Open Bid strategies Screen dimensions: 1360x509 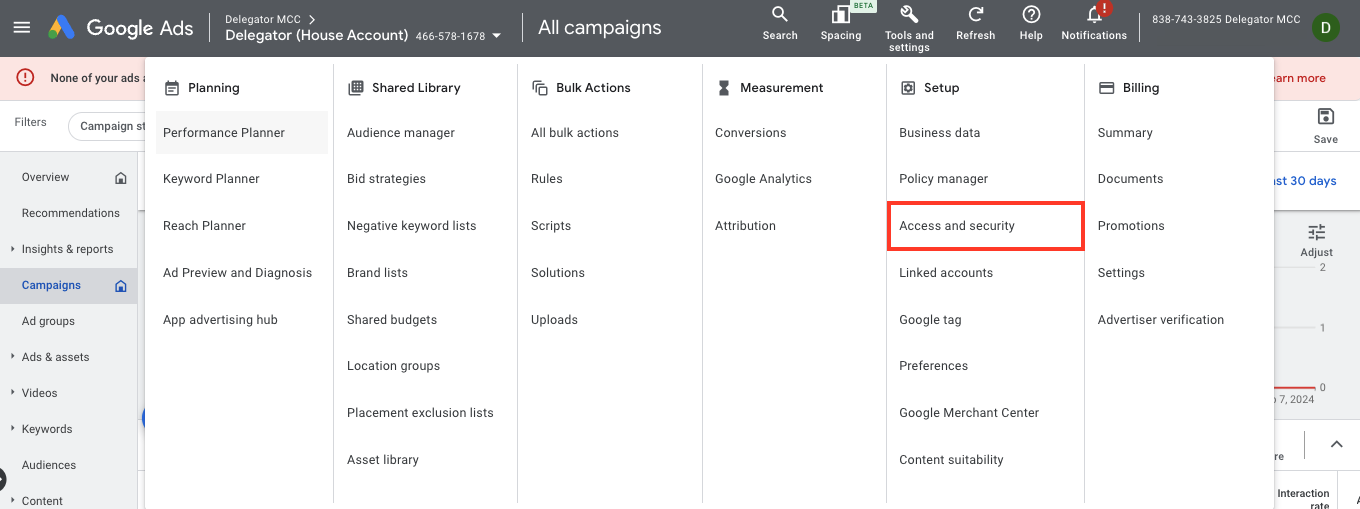(386, 179)
